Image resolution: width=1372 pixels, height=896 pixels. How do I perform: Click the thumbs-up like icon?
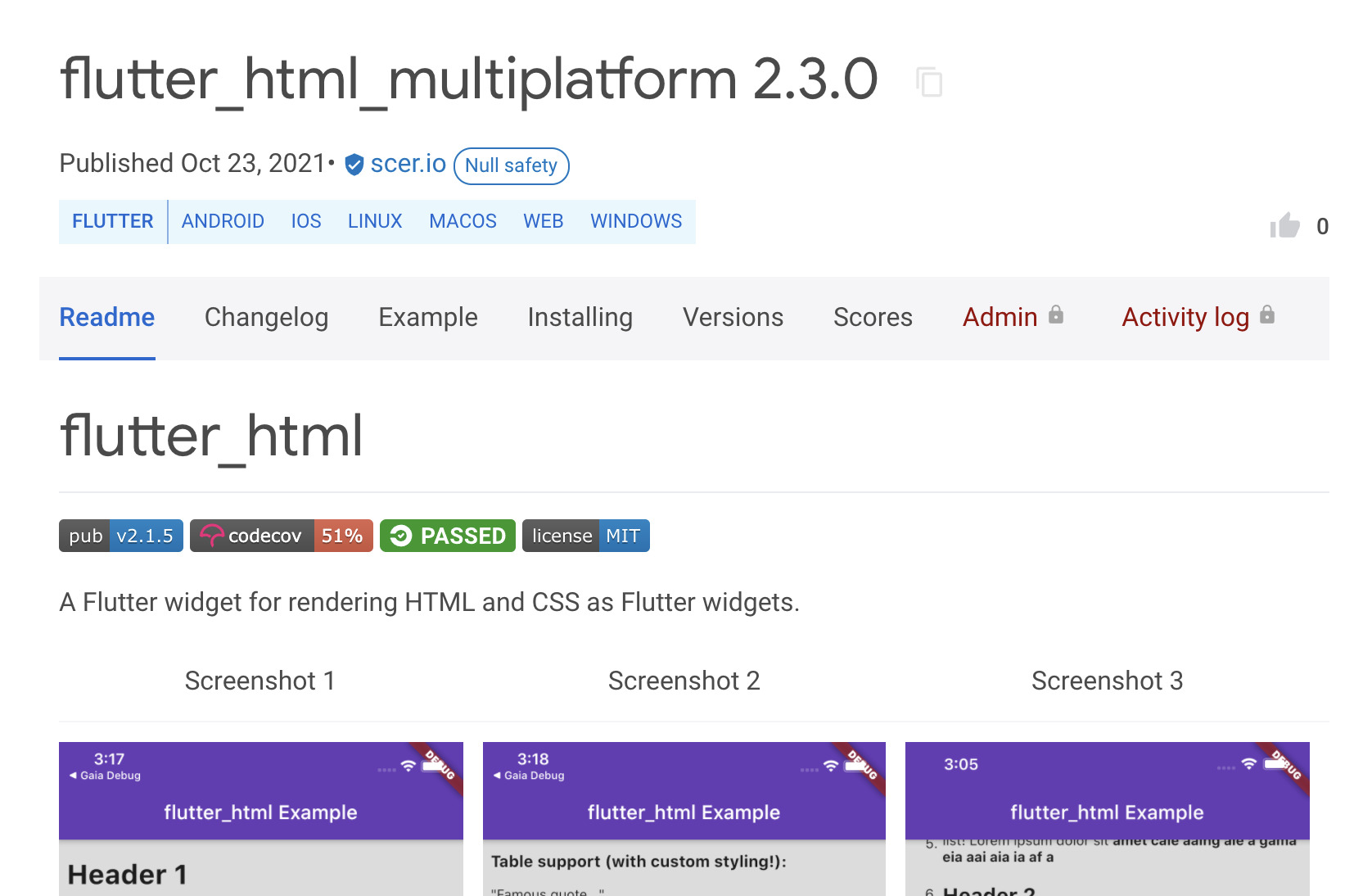pos(1285,226)
